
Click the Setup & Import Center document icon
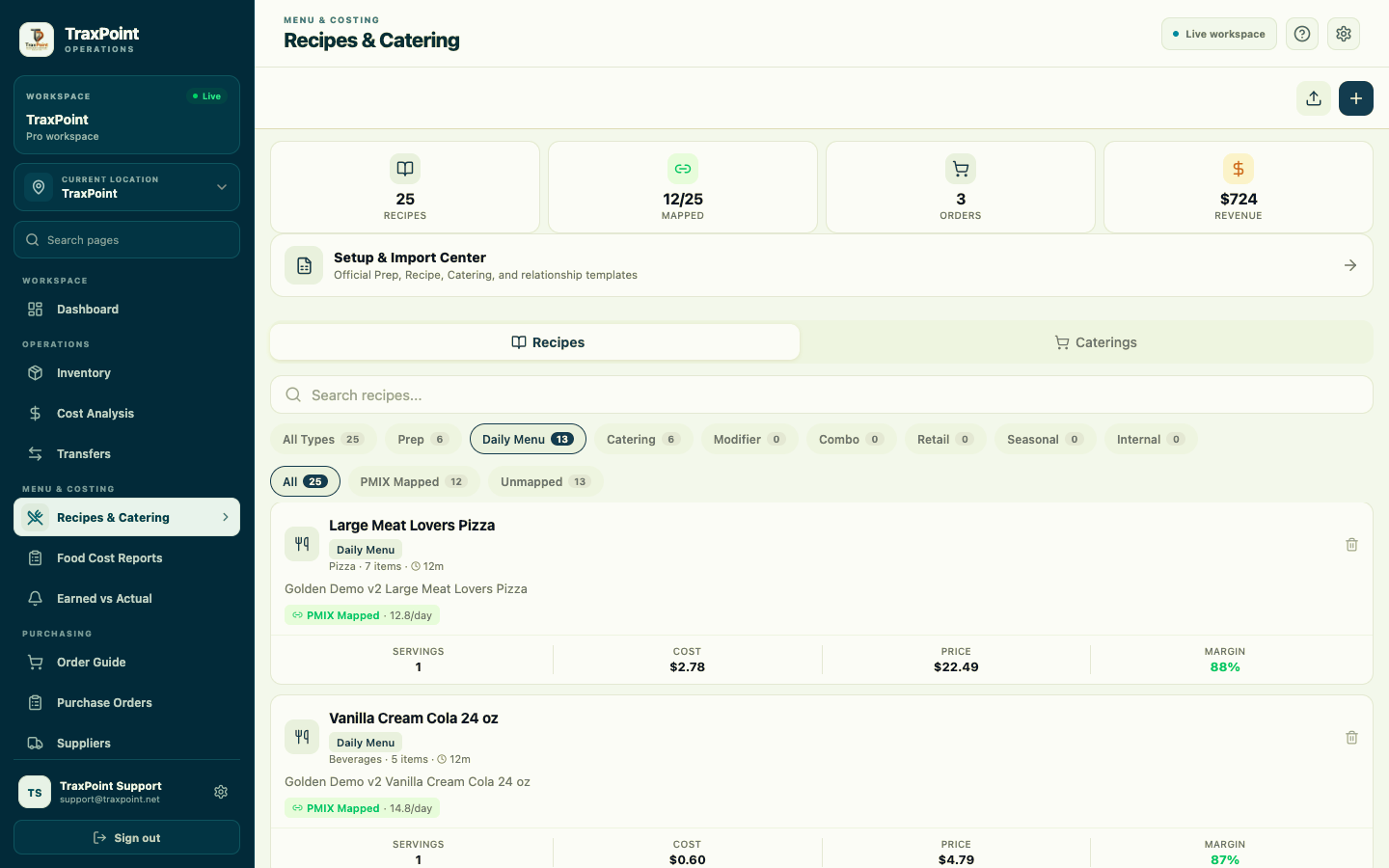pos(304,265)
